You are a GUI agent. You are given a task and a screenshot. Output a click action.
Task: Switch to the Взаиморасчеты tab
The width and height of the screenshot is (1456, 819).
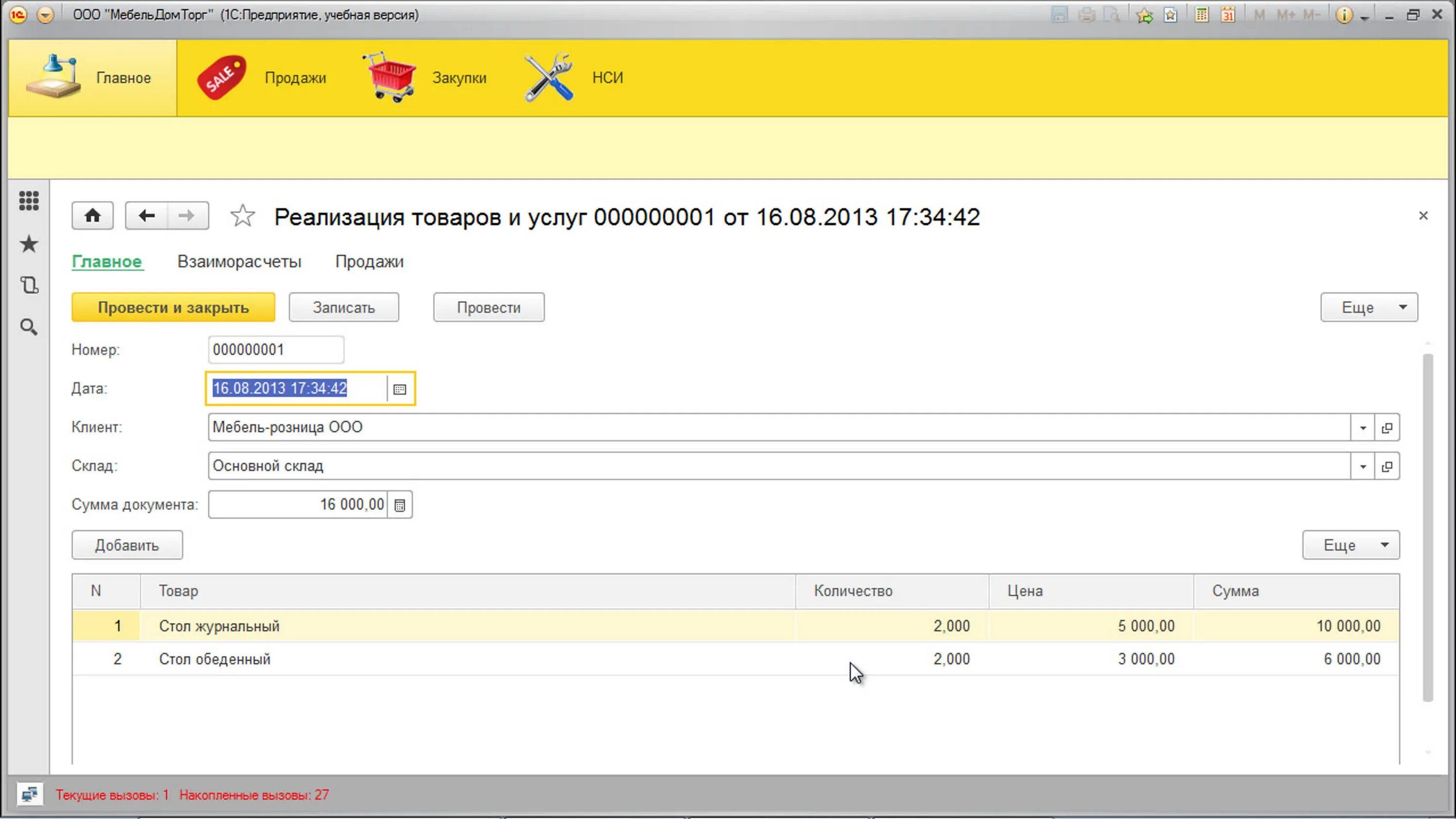point(239,262)
